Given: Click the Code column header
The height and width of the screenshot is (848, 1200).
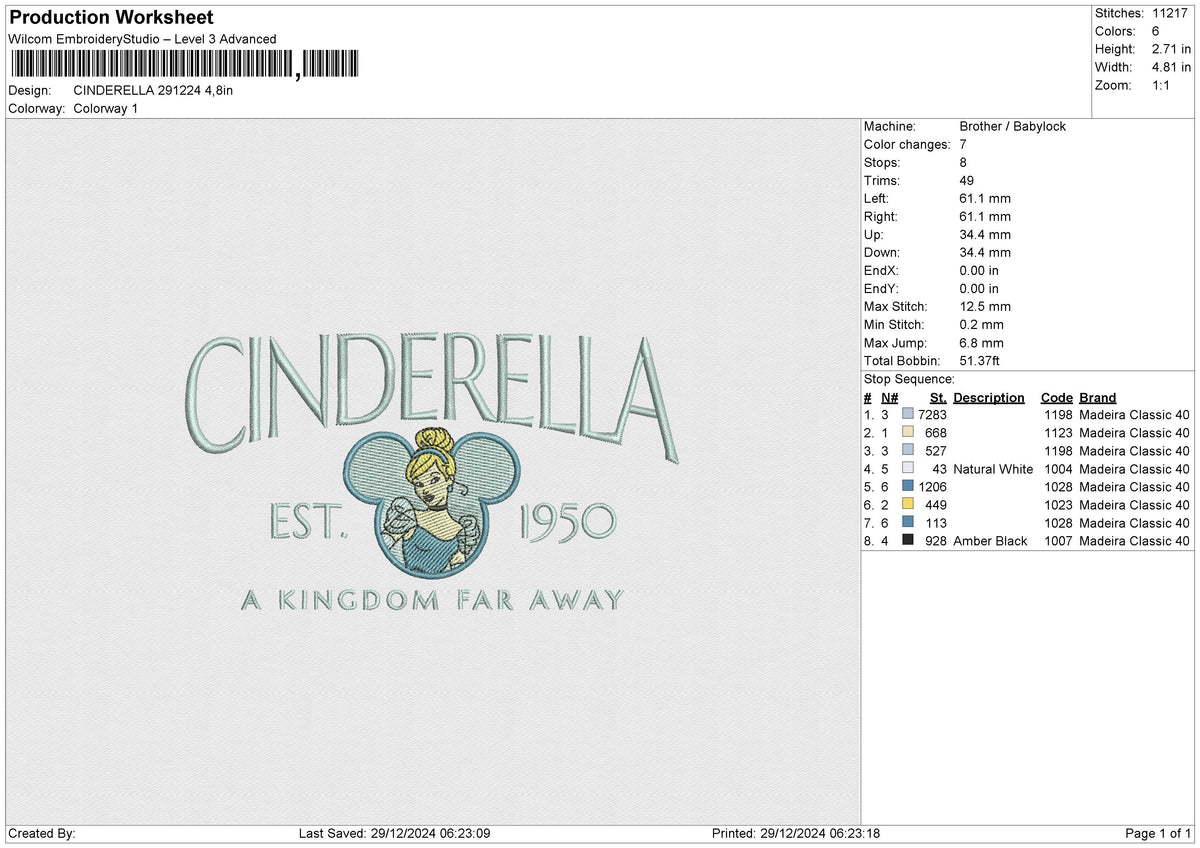Looking at the screenshot, I should point(1057,398).
